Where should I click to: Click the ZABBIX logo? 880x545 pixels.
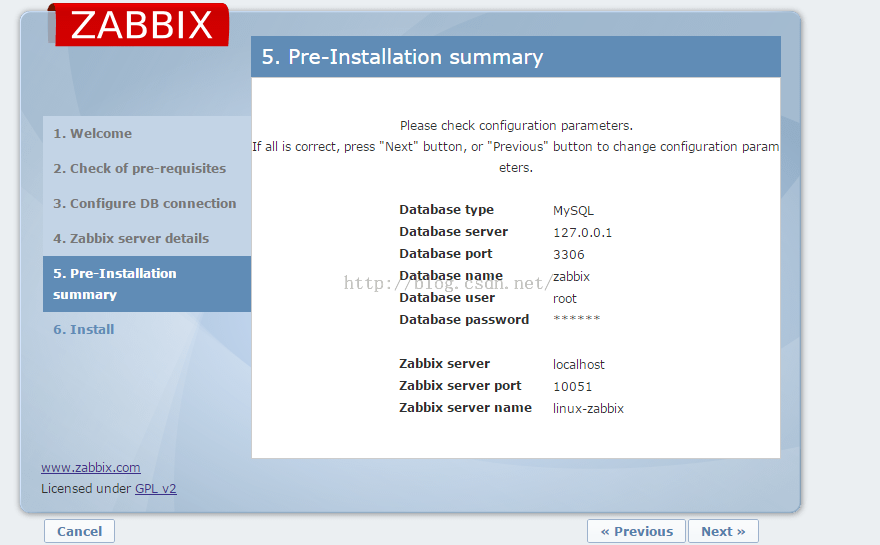pyautogui.click(x=139, y=25)
